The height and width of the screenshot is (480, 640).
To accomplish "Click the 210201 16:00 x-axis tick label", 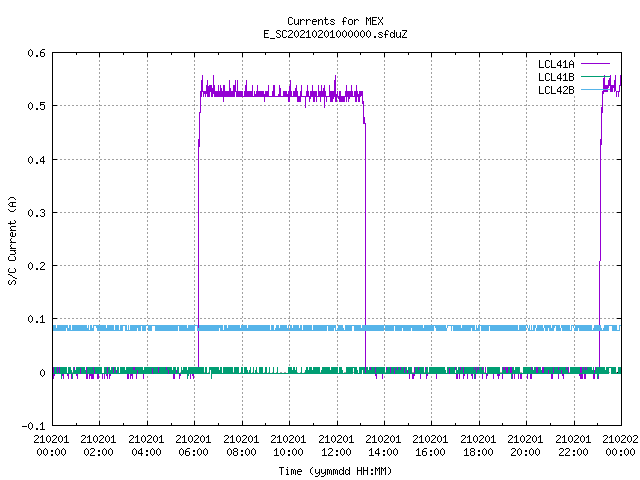I will pyautogui.click(x=430, y=446).
